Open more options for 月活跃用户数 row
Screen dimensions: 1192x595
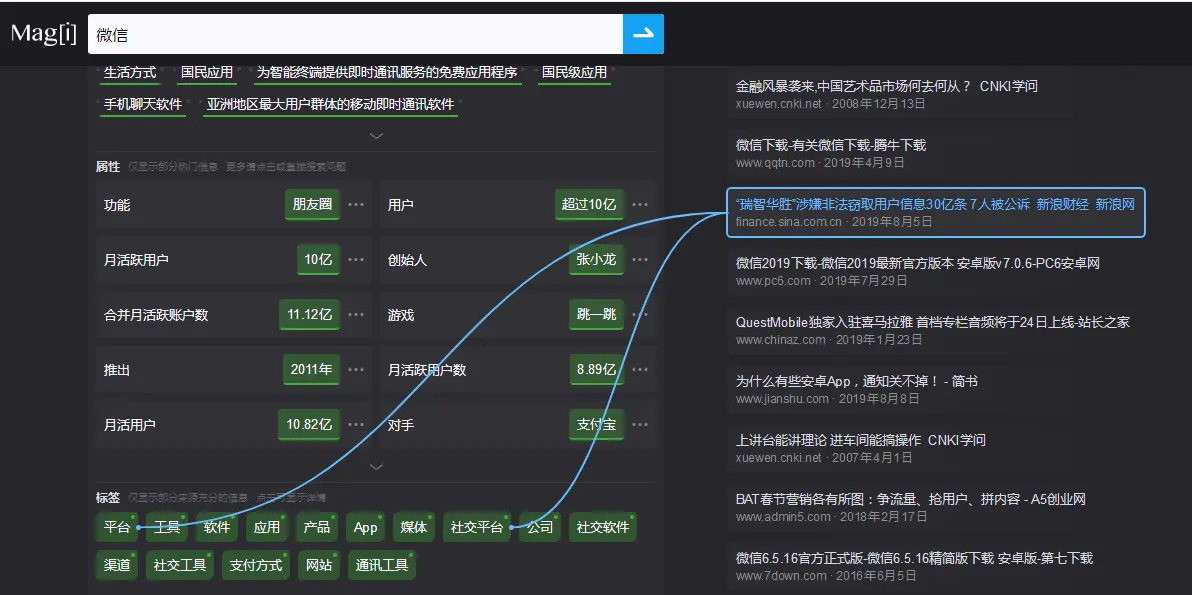coord(640,370)
